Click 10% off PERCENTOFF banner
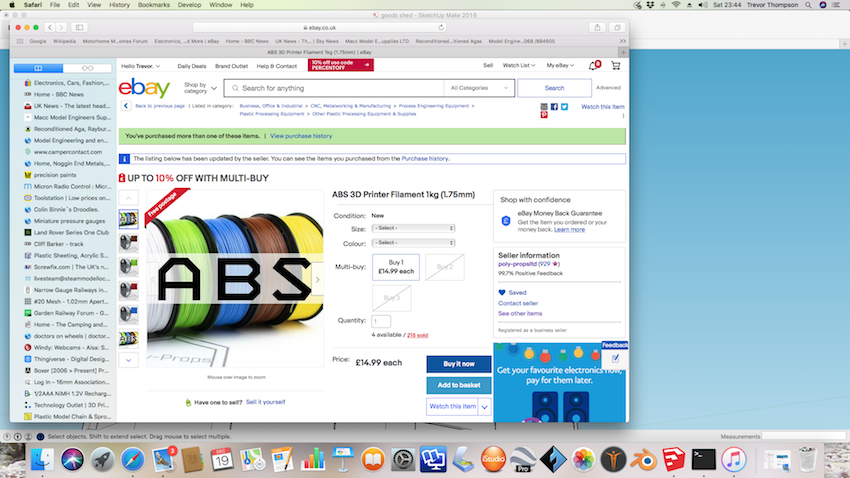Screen dimensions: 850x478 [340, 65]
